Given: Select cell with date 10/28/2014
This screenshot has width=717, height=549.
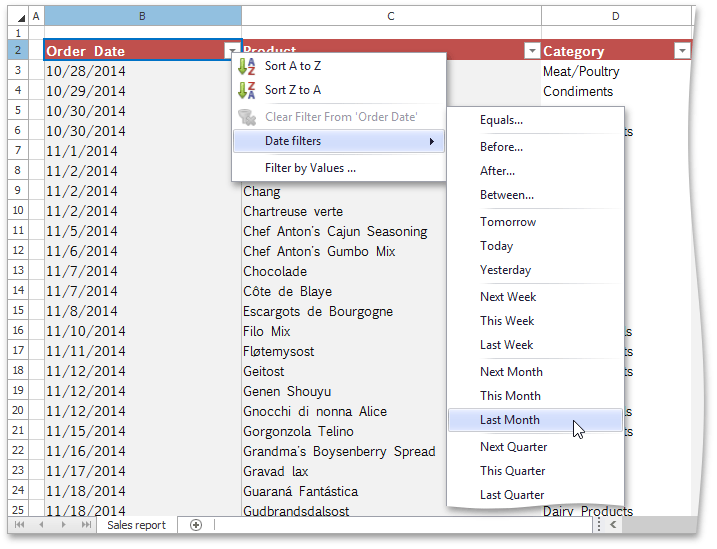Looking at the screenshot, I should tap(143, 71).
